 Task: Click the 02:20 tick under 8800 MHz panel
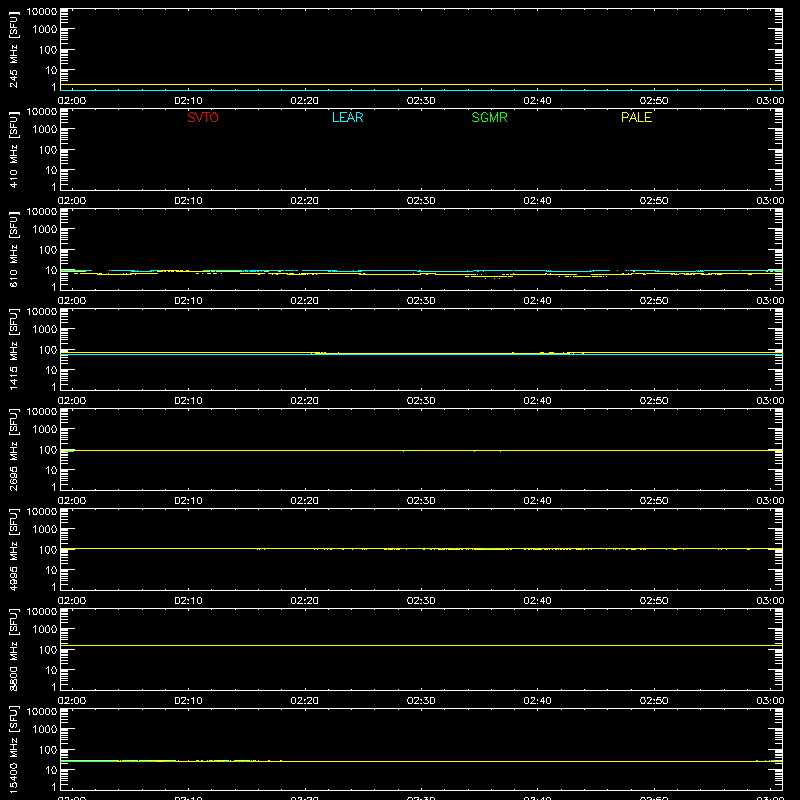tap(305, 701)
